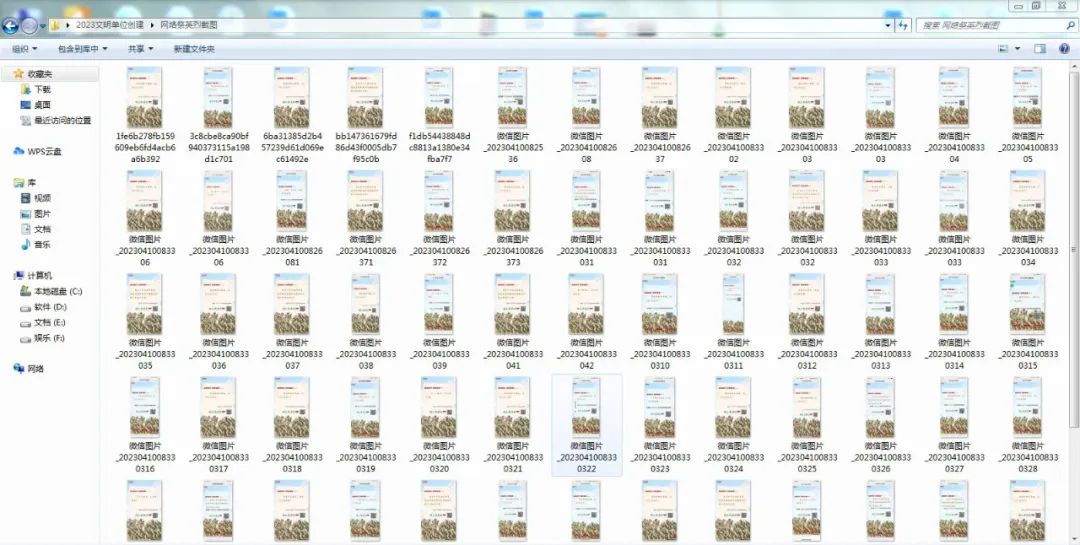
Task: Open the WPS云盘 cloud icon
Action: tap(19, 152)
